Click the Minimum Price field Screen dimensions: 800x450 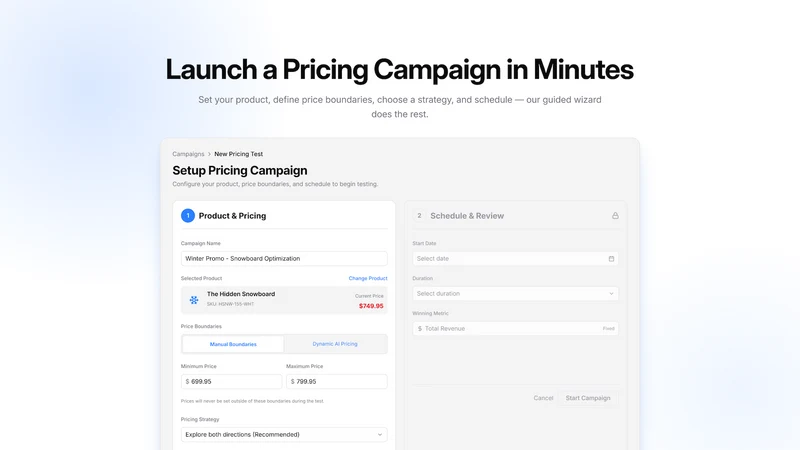click(231, 381)
